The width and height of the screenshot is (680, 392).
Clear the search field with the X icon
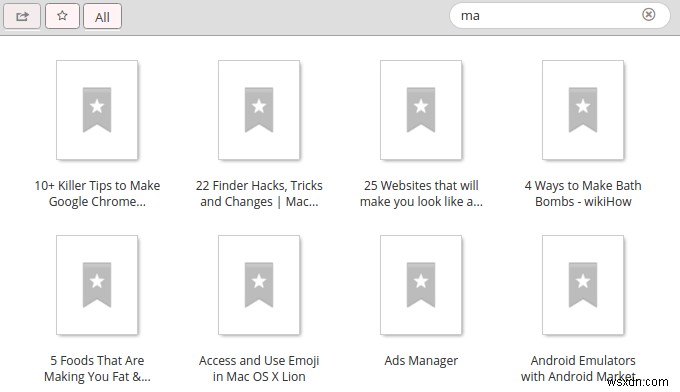(x=648, y=15)
